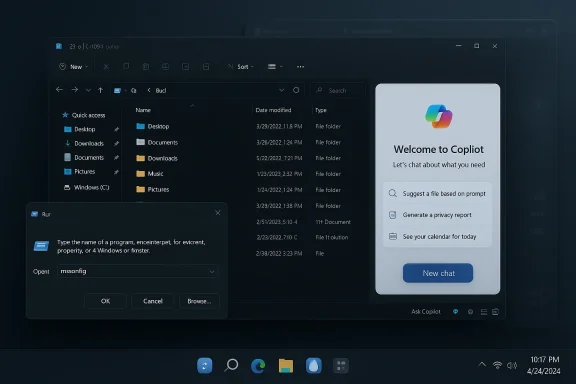This screenshot has height=384, width=576.
Task: Sort by the Name column header
Action: tap(143, 110)
